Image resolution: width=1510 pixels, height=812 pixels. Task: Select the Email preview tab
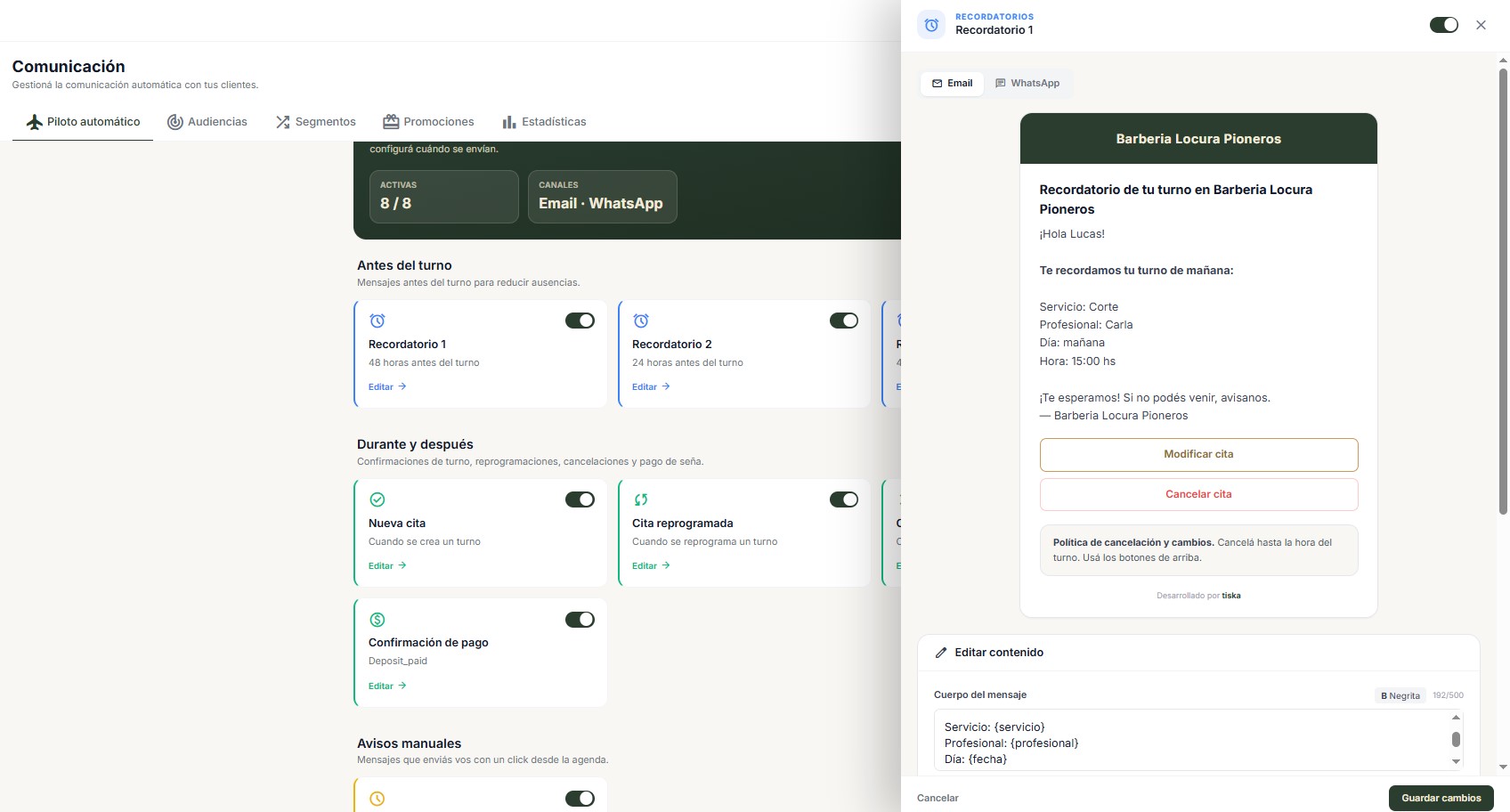coord(952,84)
